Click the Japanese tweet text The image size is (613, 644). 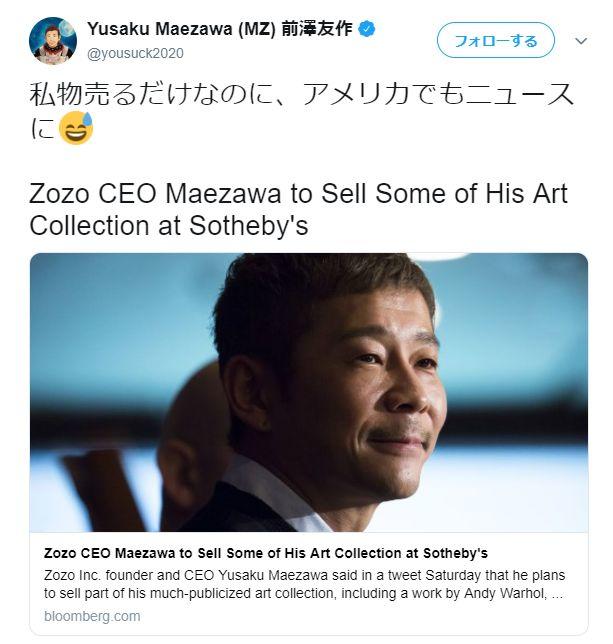(x=301, y=111)
